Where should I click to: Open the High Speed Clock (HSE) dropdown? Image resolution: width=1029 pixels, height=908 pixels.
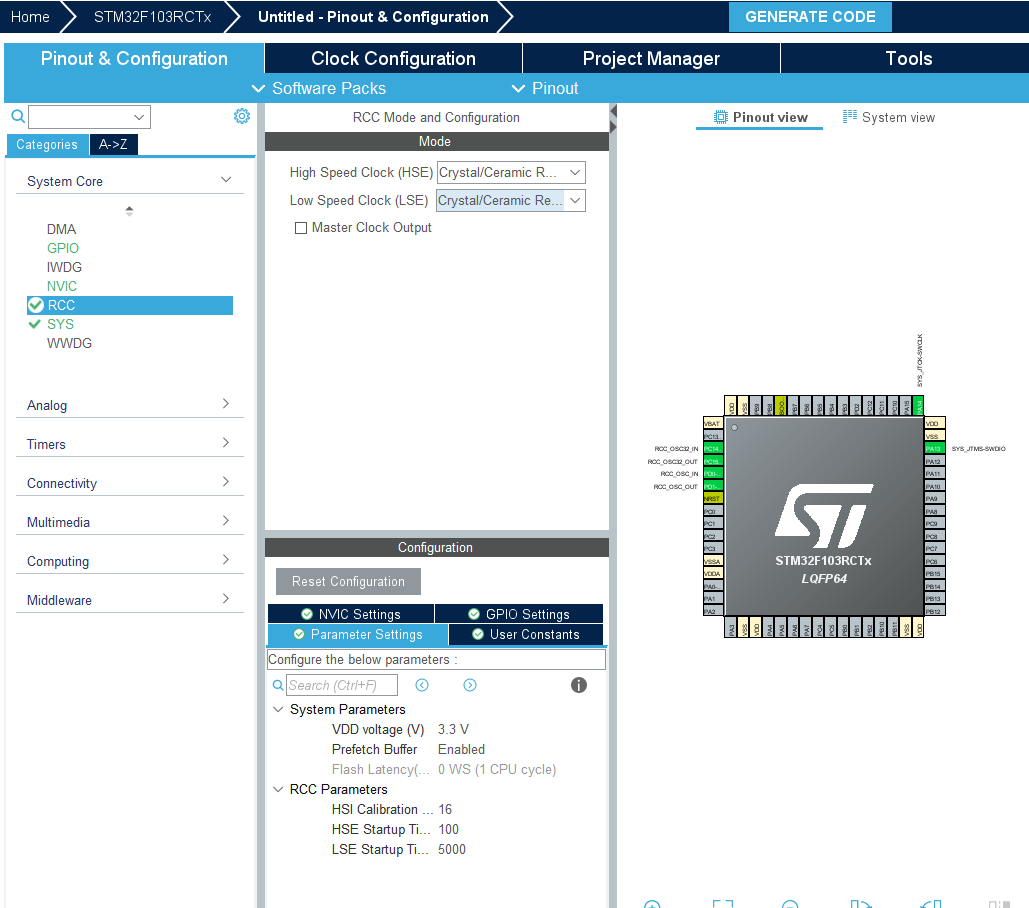(x=511, y=173)
